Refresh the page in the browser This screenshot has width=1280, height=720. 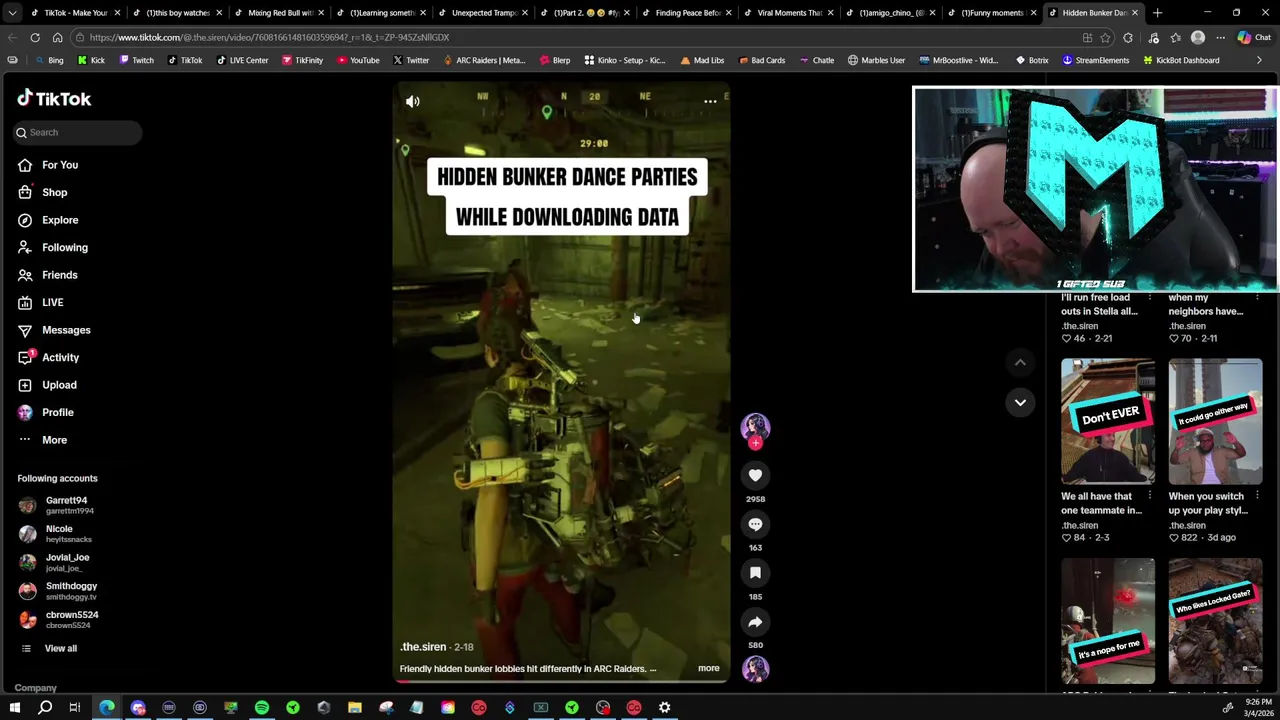[35, 37]
